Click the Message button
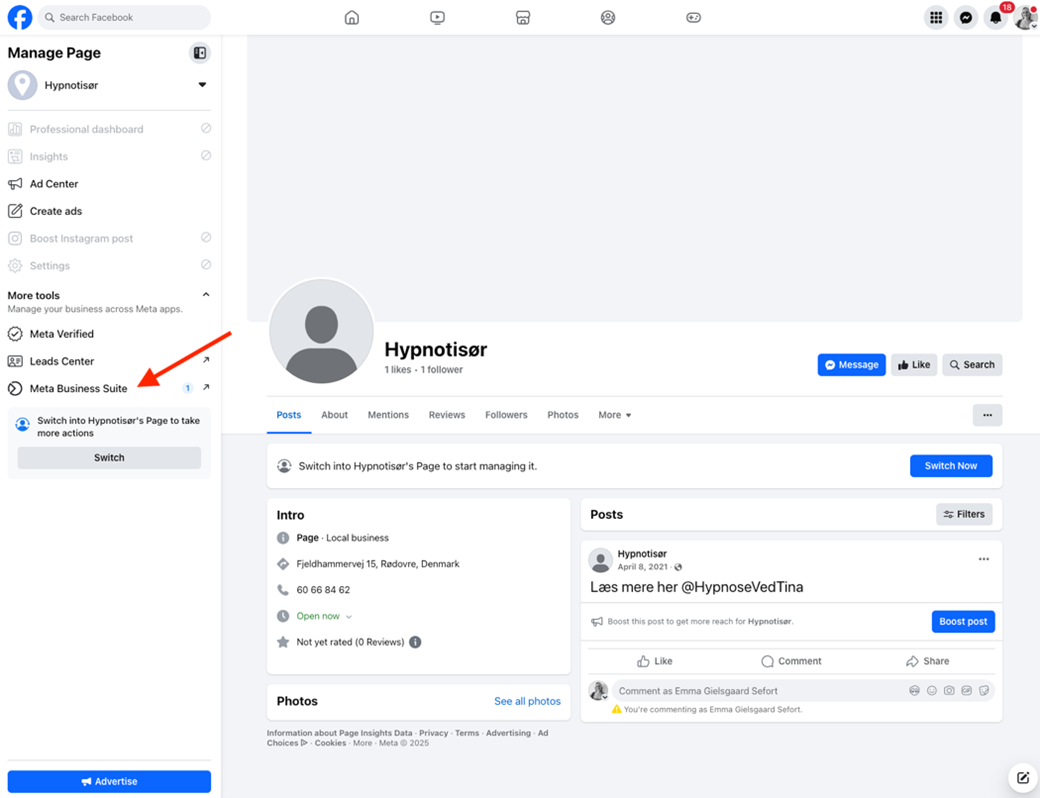Screen dimensions: 1040x798 tap(852, 365)
